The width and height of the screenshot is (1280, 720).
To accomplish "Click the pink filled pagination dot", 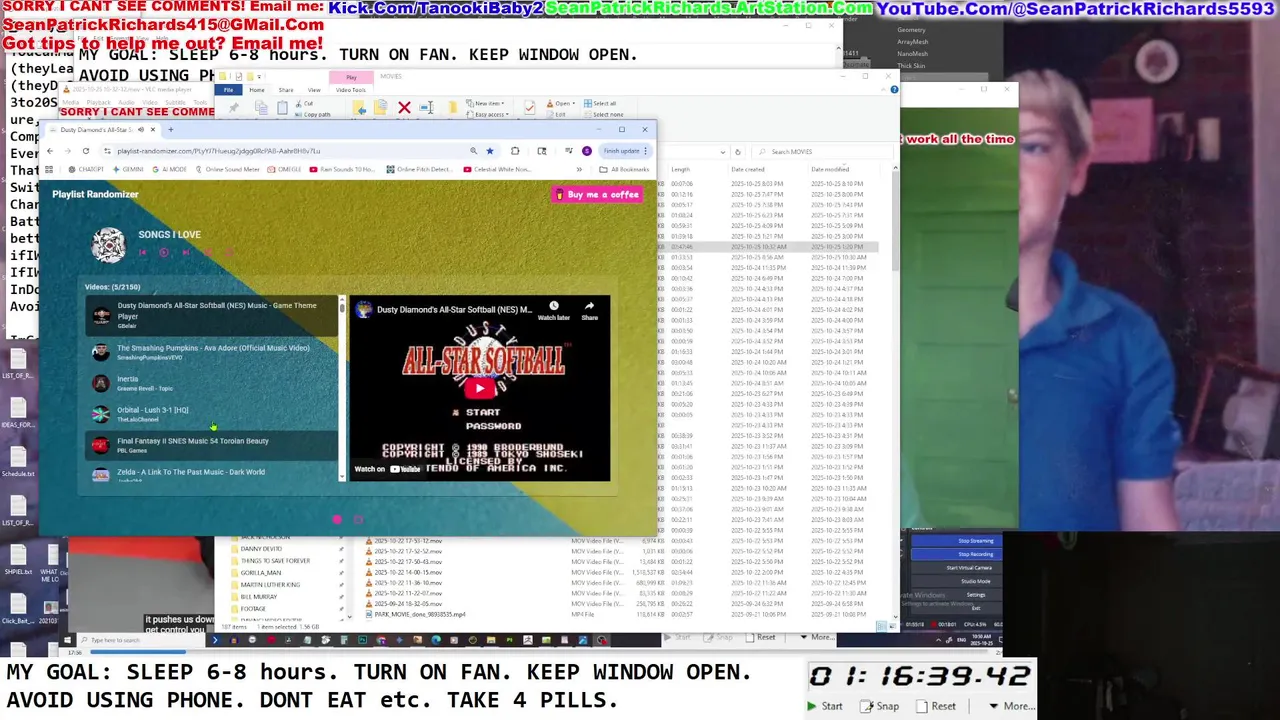I will click(337, 519).
